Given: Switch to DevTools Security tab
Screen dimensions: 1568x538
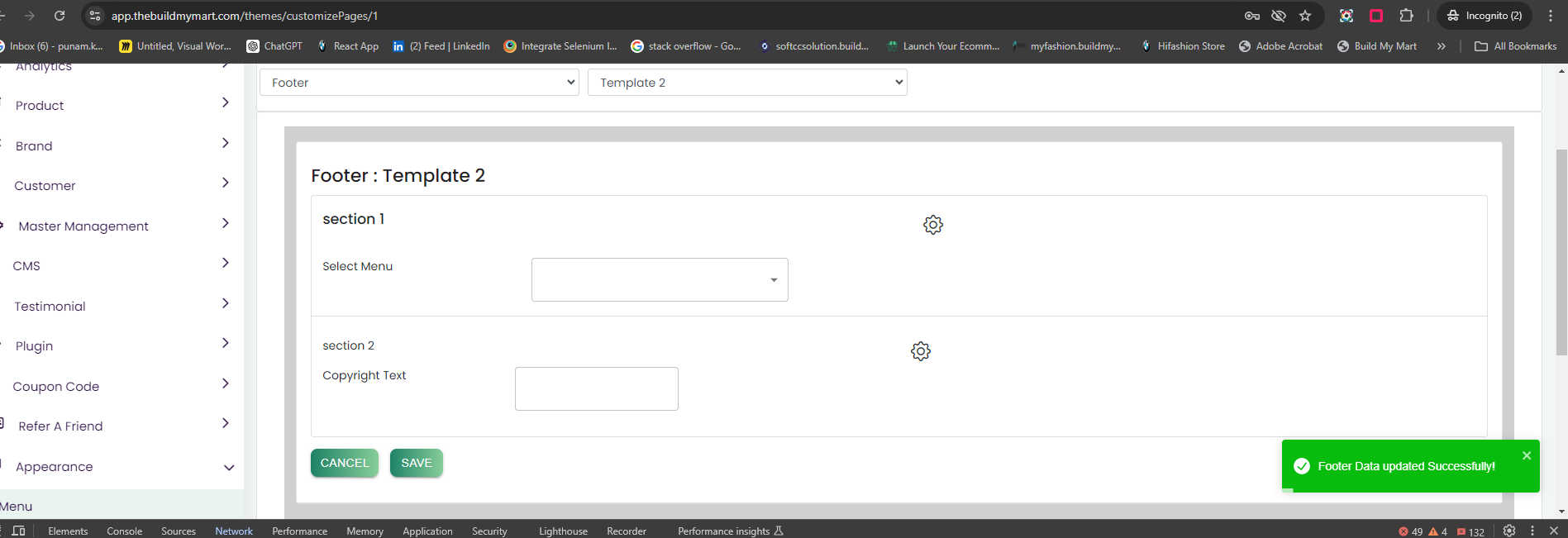Looking at the screenshot, I should (489, 531).
